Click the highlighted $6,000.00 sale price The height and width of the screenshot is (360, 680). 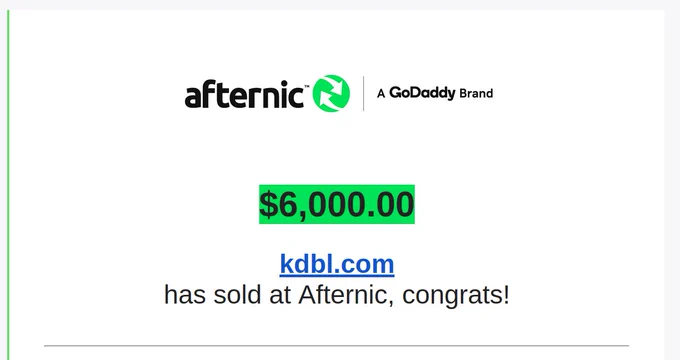coord(337,204)
